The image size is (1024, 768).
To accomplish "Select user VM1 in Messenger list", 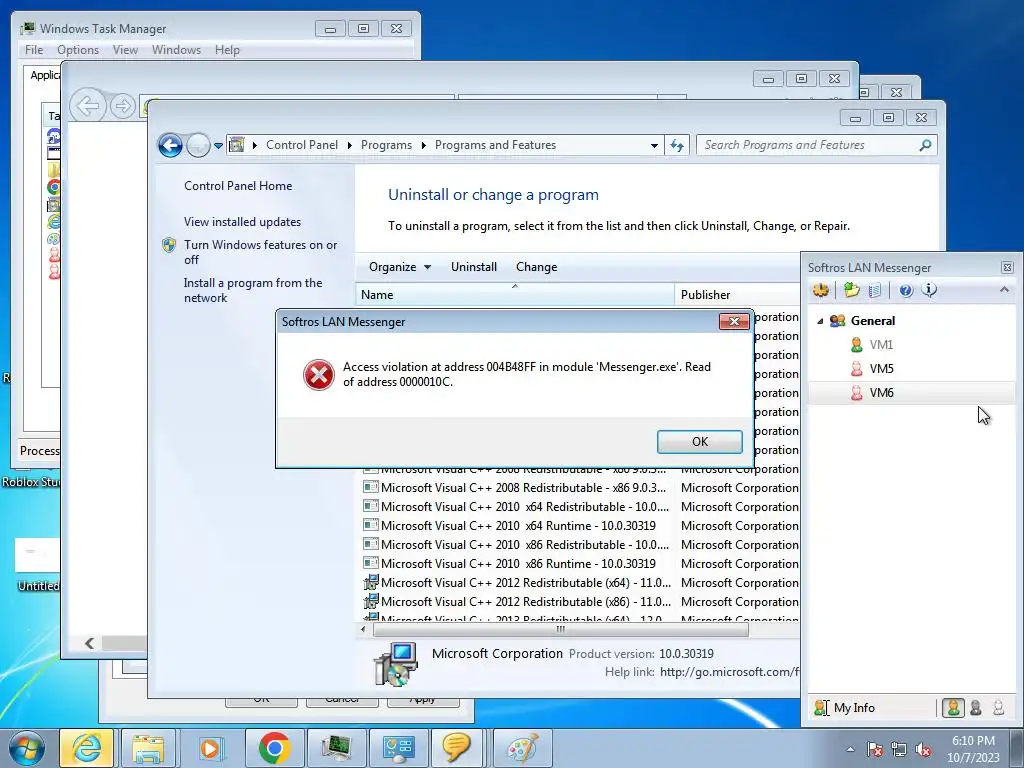I will point(881,345).
